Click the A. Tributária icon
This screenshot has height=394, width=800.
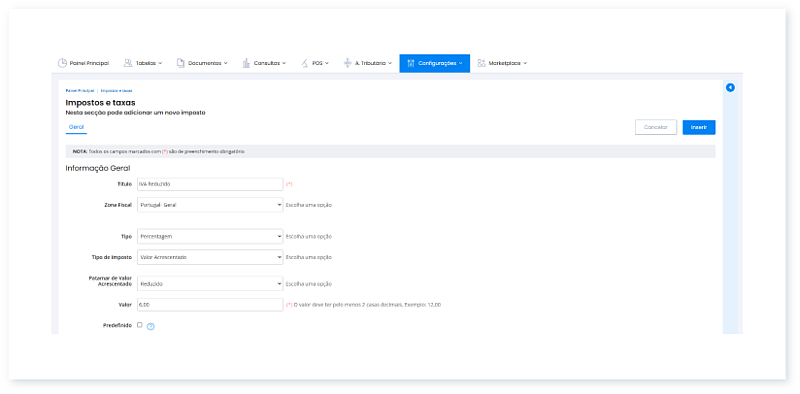coord(347,63)
